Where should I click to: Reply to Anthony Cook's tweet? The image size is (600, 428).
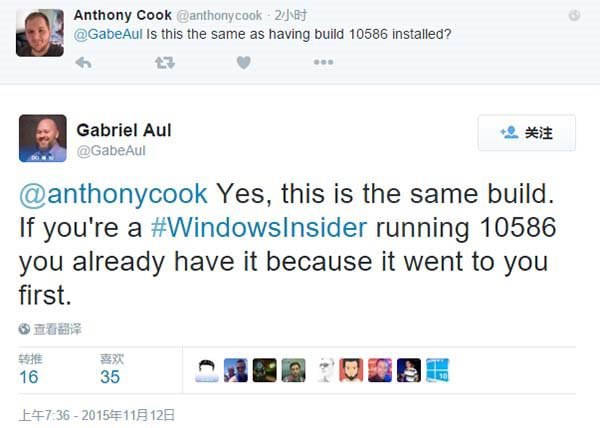[x=83, y=62]
